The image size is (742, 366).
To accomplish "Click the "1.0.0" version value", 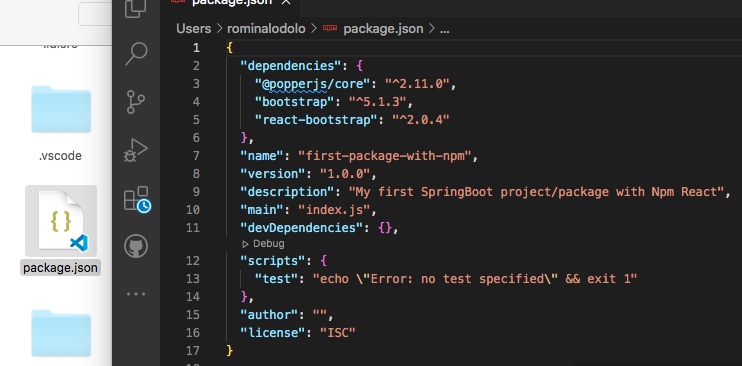I will point(345,174).
